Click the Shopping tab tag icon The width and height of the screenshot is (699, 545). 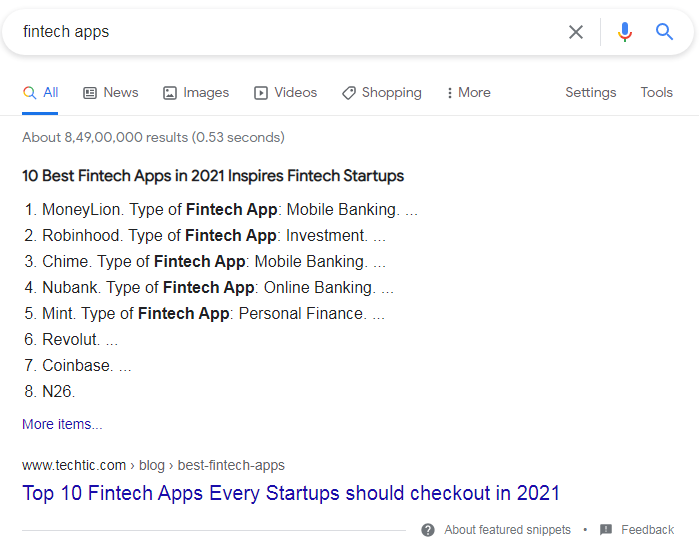[349, 93]
